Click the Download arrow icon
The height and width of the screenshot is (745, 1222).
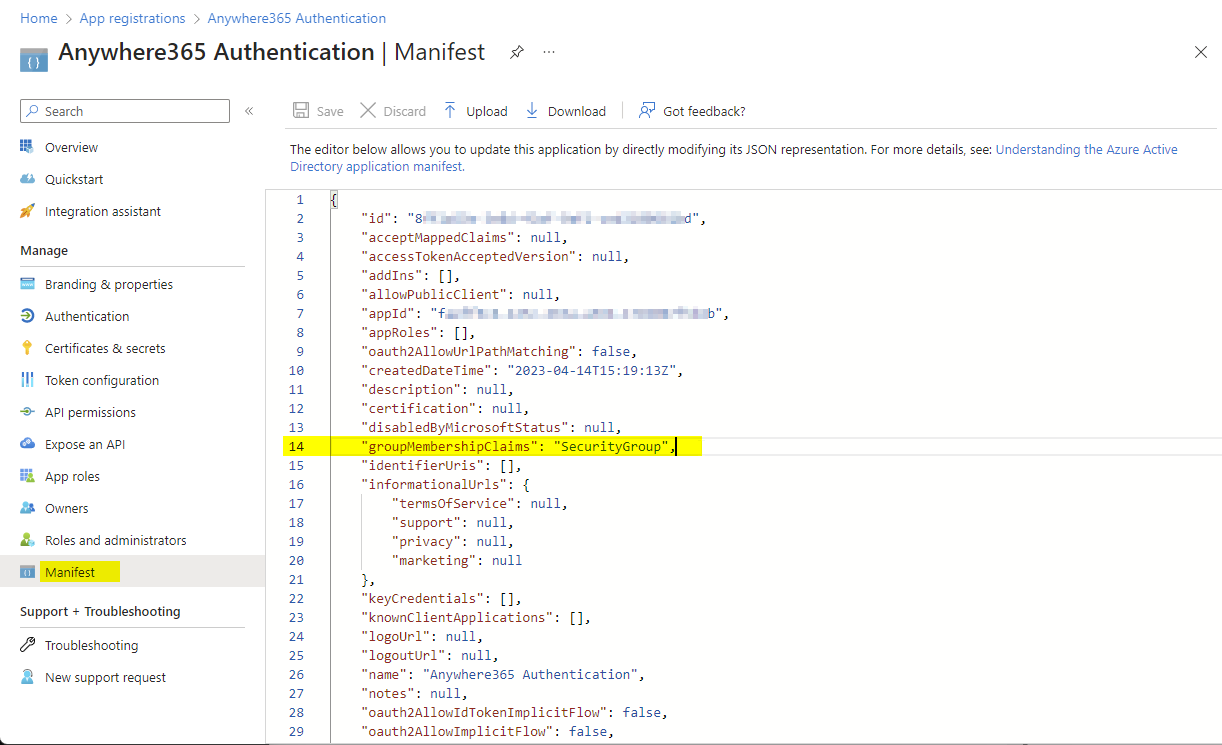coord(532,111)
